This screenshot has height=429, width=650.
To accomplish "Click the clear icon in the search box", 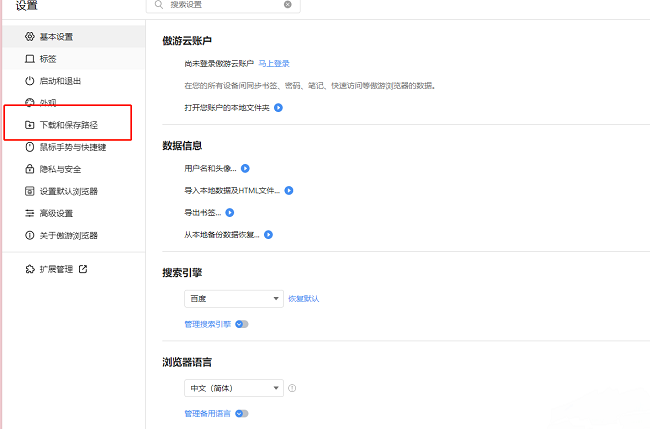I will click(x=288, y=5).
